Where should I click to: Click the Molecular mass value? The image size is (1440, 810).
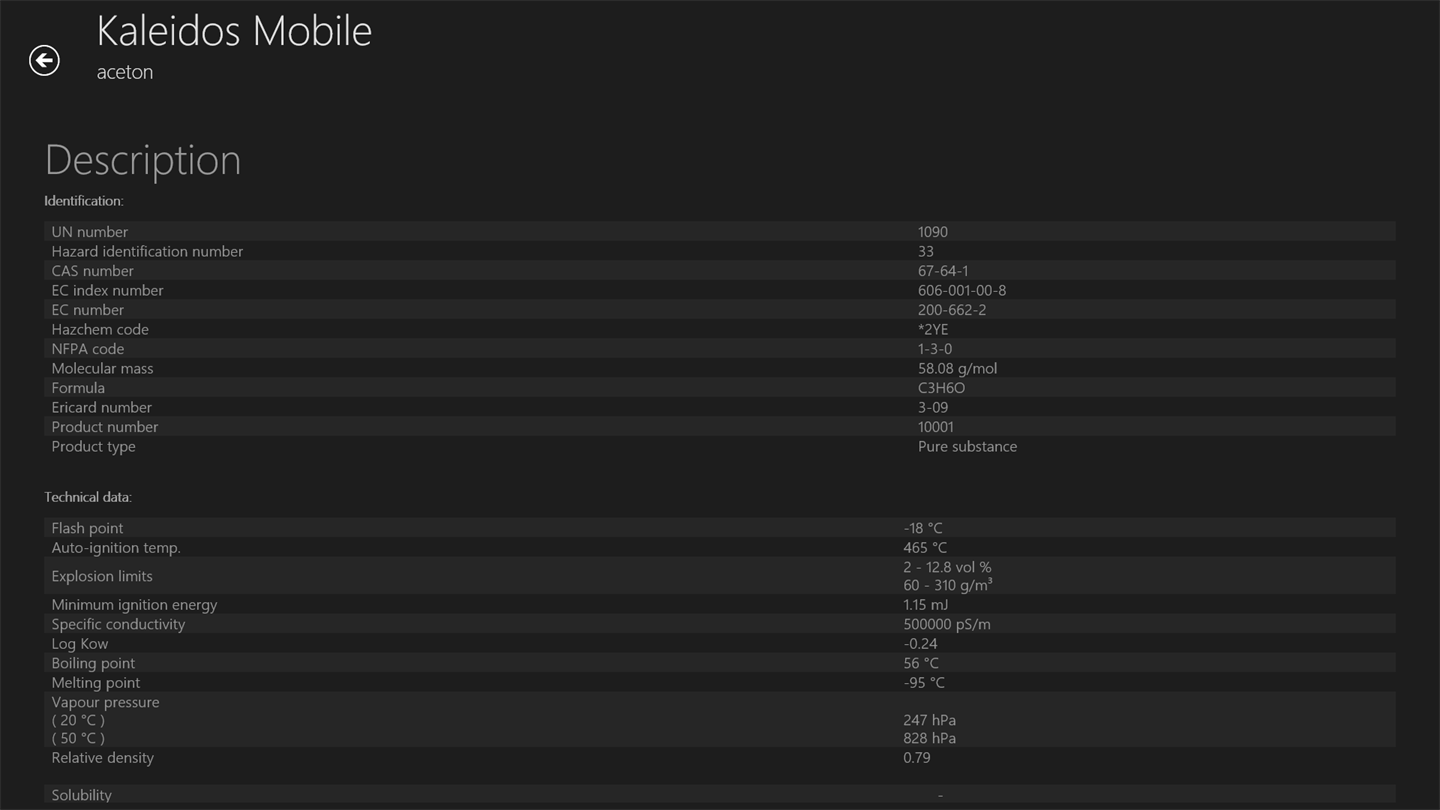pyautogui.click(x=957, y=368)
